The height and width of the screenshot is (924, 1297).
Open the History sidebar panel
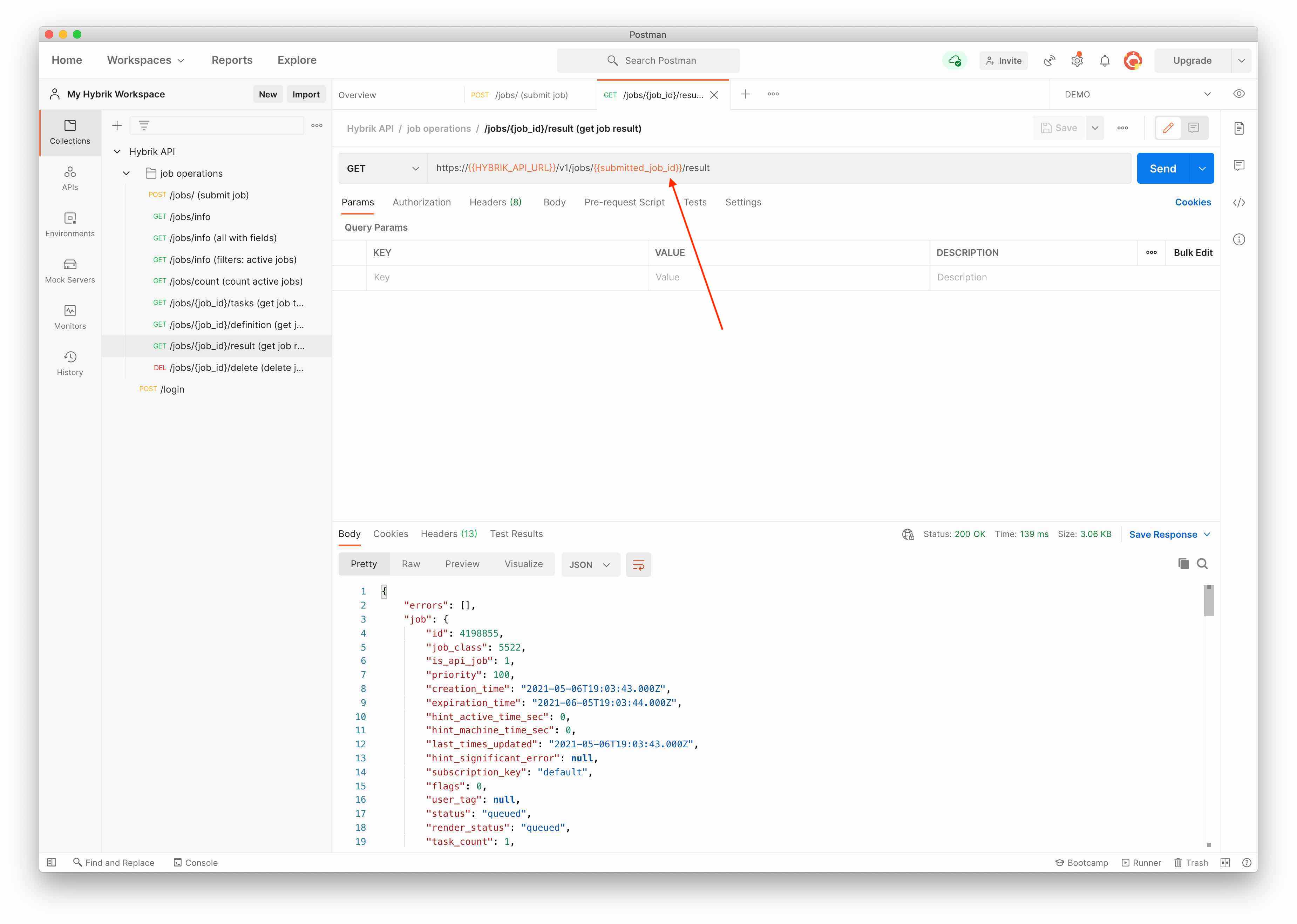70,363
